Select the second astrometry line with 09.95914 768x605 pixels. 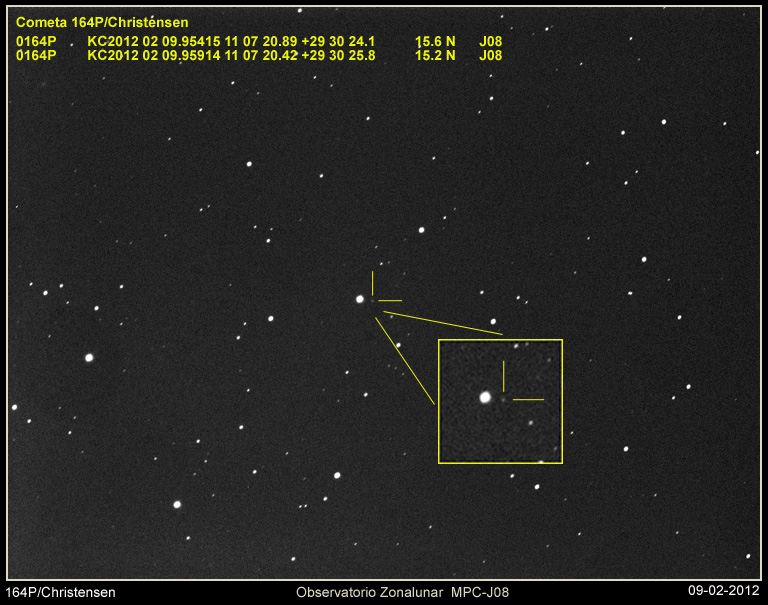[x=231, y=56]
